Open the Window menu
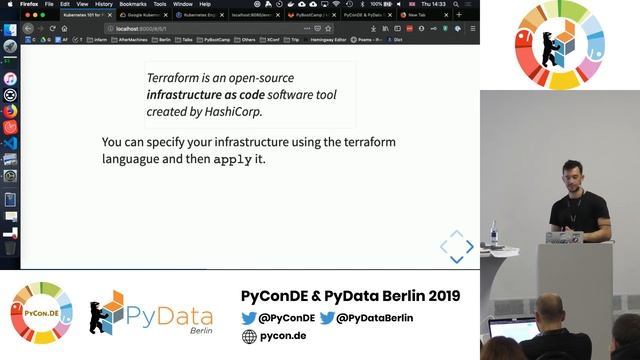Viewport: 640px width, 360px height. [182, 4]
